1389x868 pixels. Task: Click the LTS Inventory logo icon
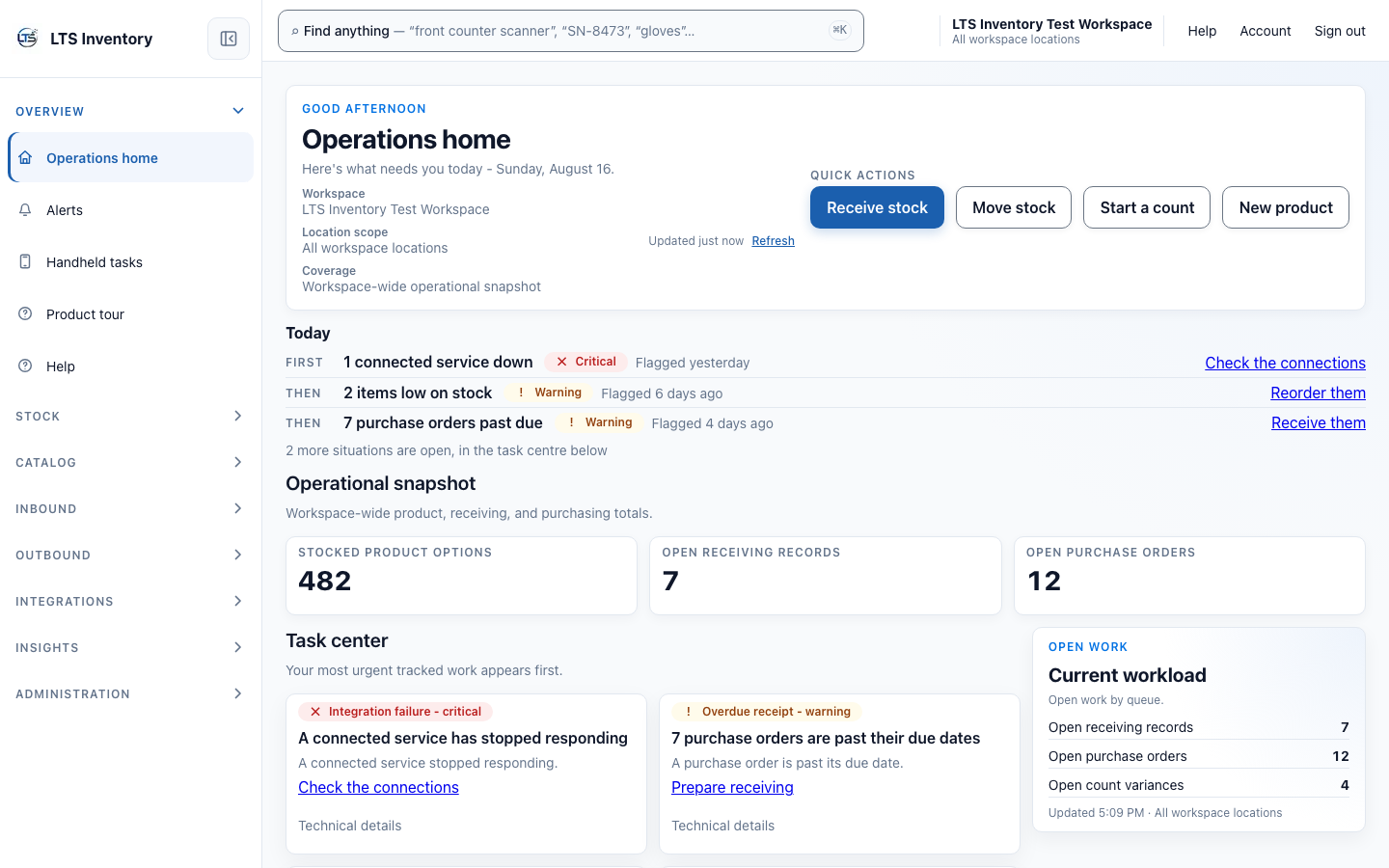point(27,39)
